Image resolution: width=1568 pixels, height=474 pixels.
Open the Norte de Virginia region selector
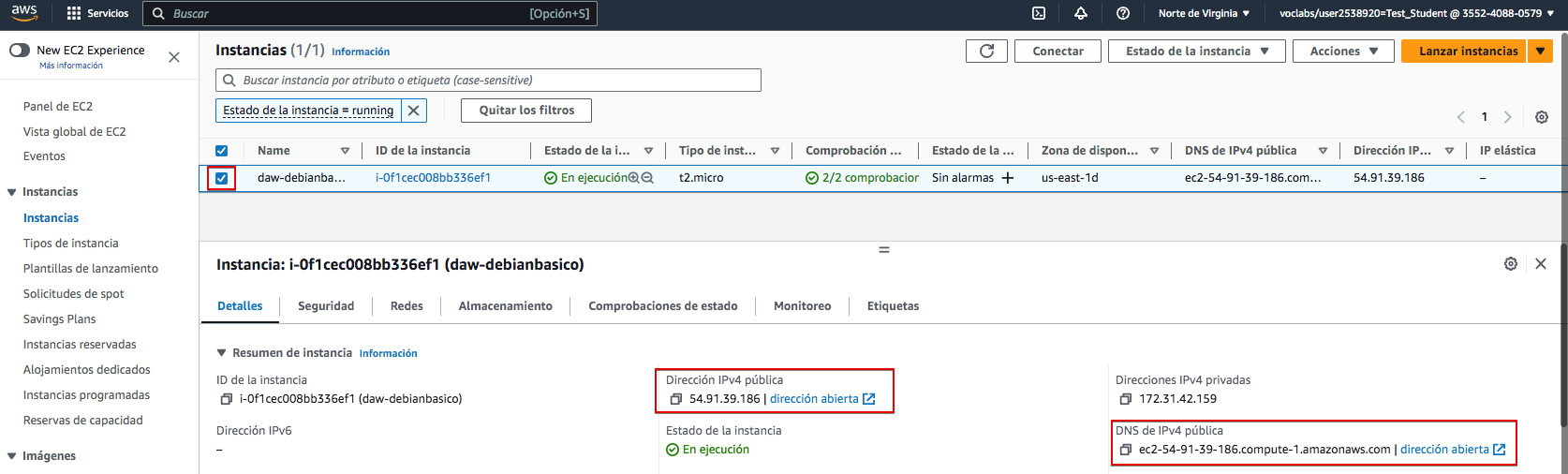(1204, 13)
